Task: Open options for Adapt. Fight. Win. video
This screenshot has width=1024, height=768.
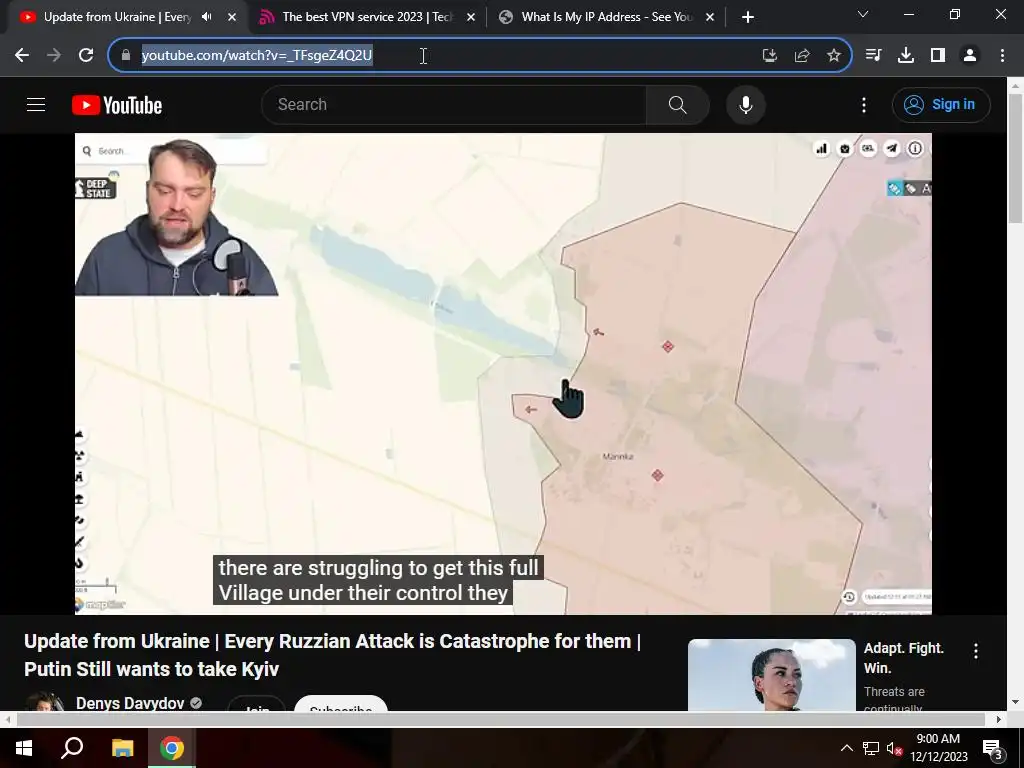Action: pos(976,650)
